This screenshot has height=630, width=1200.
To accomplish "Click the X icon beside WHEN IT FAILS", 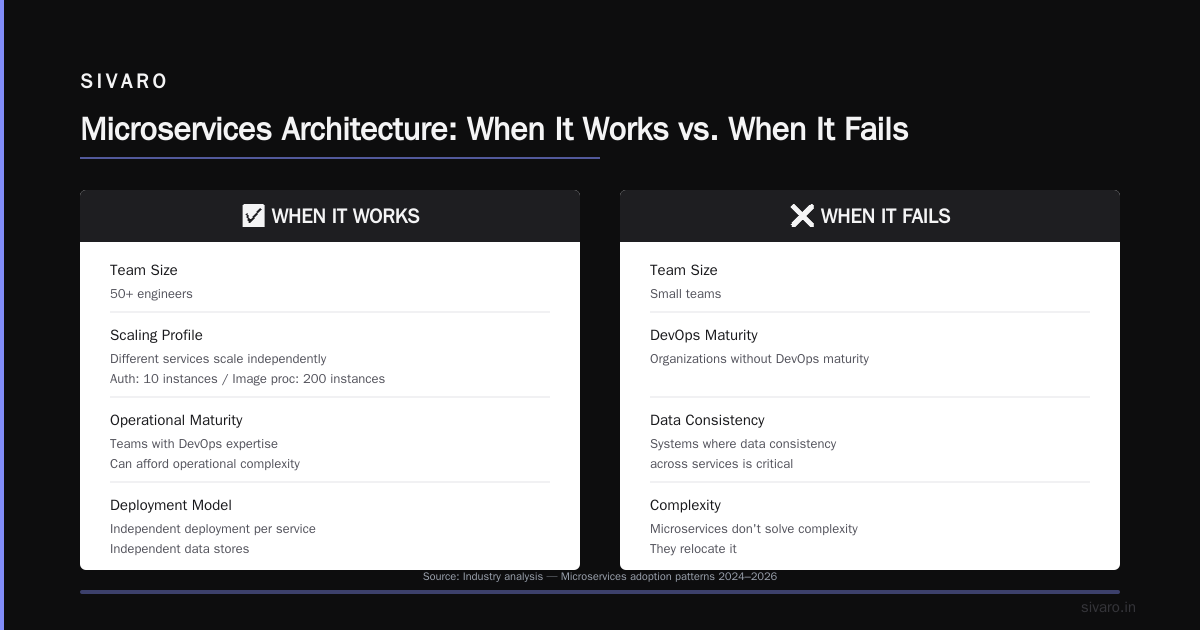I will coord(802,216).
